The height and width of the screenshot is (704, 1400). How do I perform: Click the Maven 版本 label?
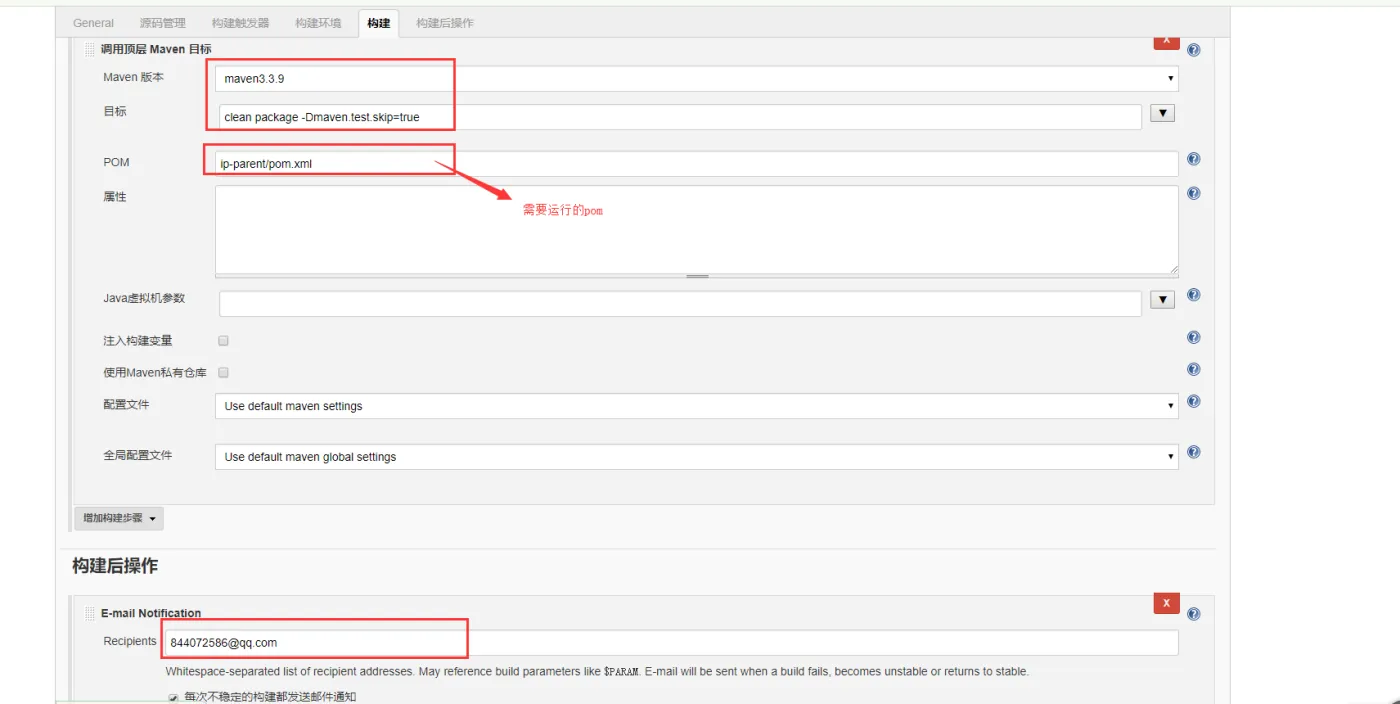pos(134,77)
